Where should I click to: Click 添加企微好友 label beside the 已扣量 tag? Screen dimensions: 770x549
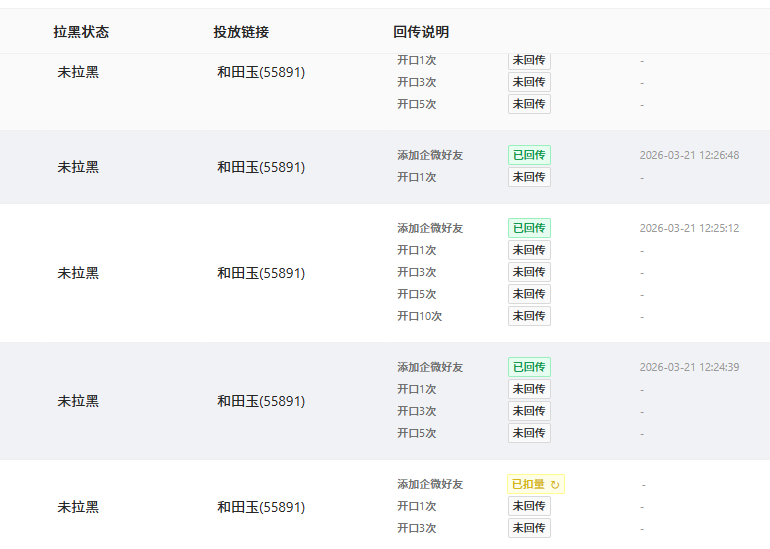point(430,484)
